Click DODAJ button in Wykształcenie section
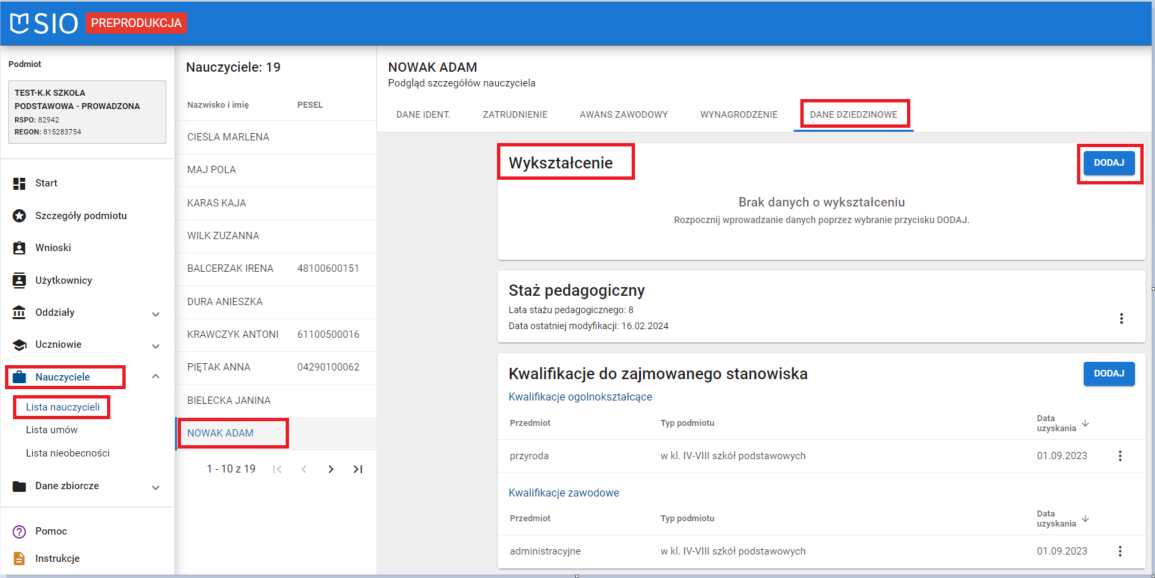This screenshot has width=1155, height=578. click(x=1108, y=163)
